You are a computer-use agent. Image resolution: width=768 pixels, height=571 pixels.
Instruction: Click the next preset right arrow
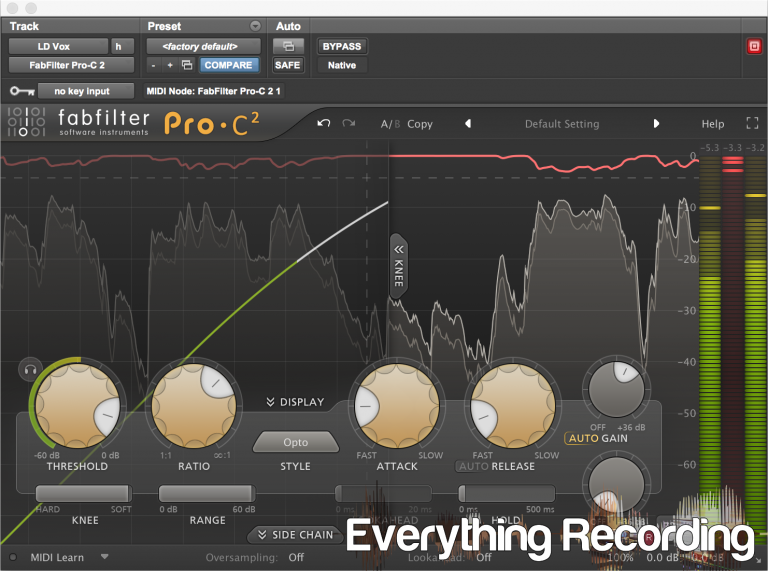tap(656, 123)
